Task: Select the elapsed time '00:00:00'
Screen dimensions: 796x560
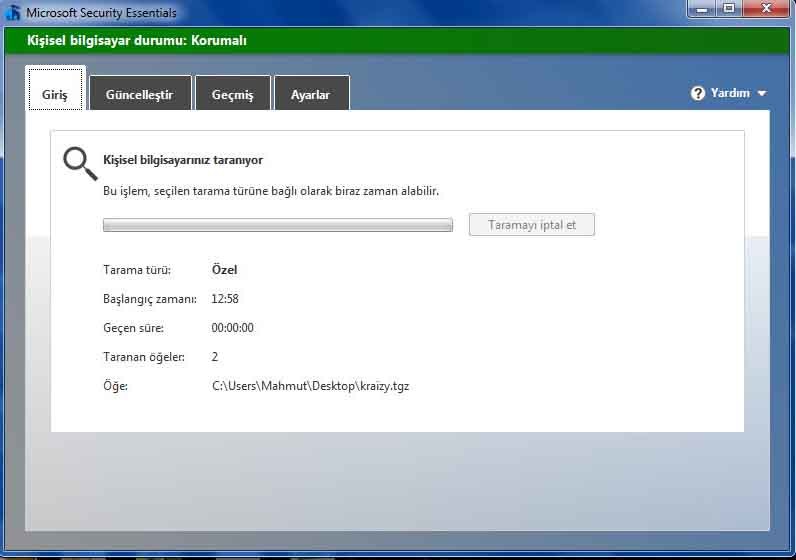Action: (x=233, y=328)
